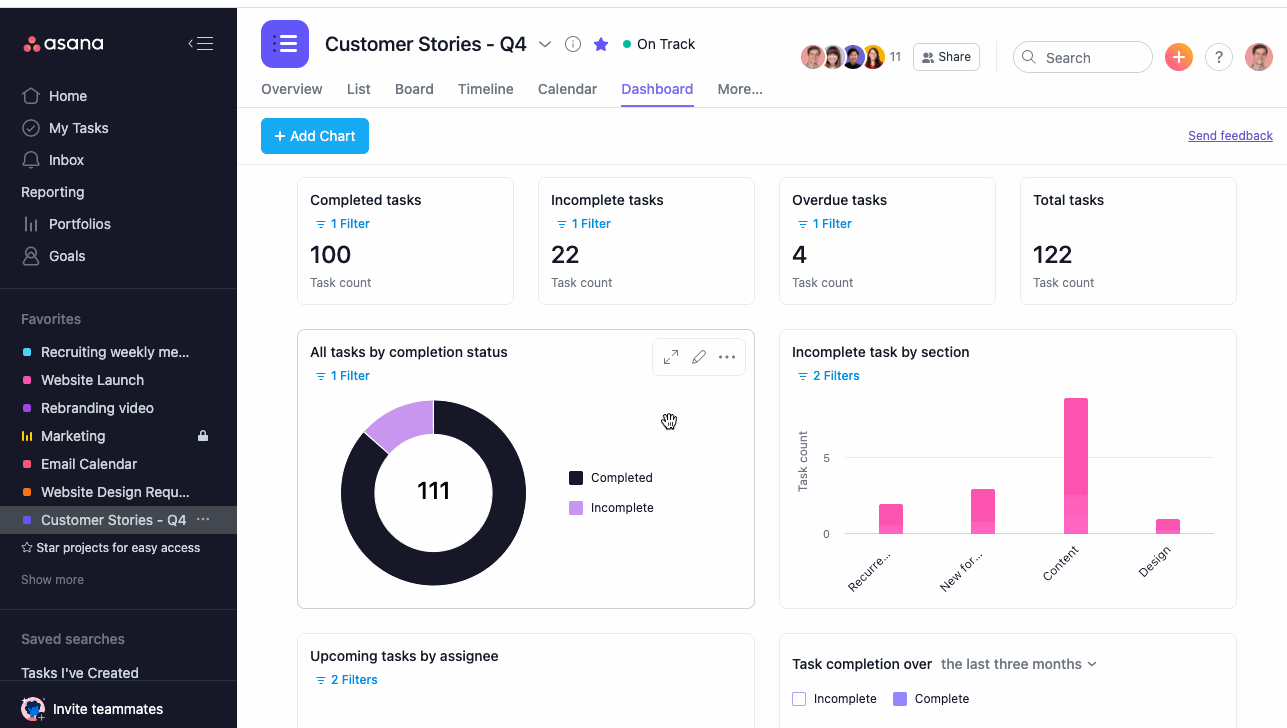This screenshot has height=728, width=1287.
Task: Open 'the last three months' dropdown
Action: [x=1018, y=664]
